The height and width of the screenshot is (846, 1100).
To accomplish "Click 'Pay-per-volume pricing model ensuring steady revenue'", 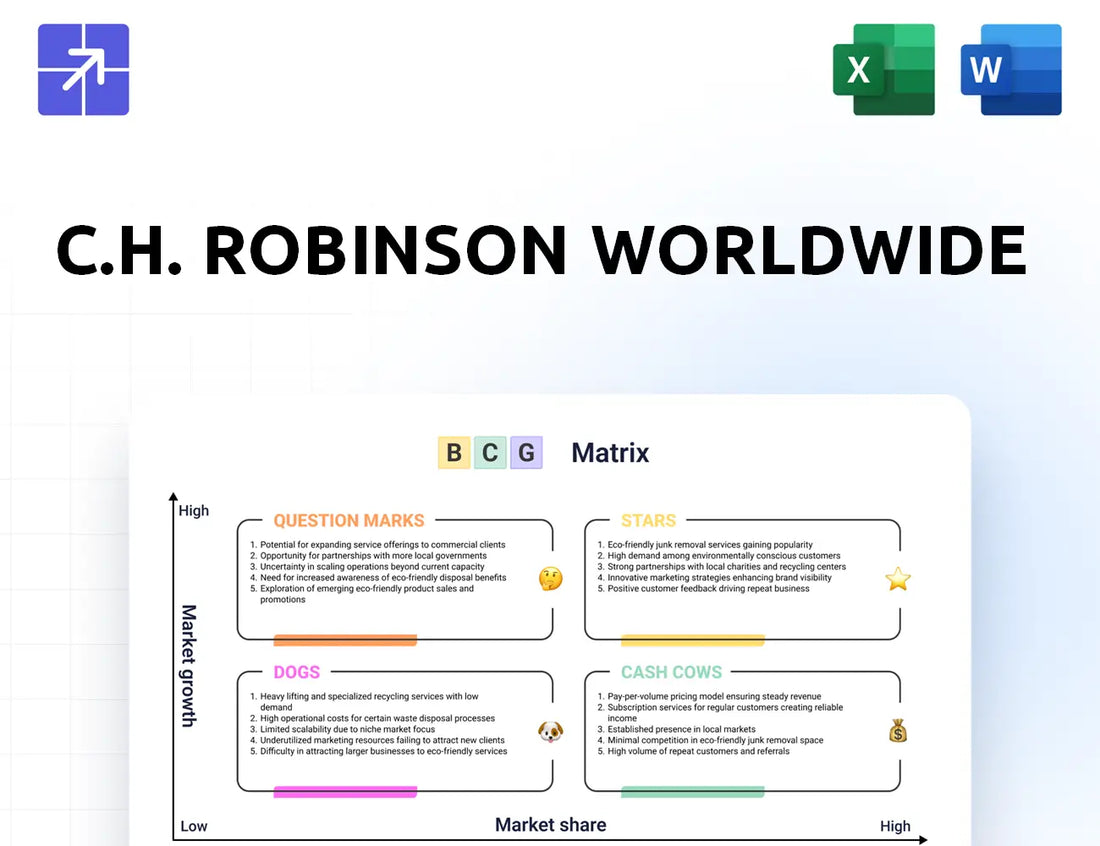I will [x=714, y=697].
